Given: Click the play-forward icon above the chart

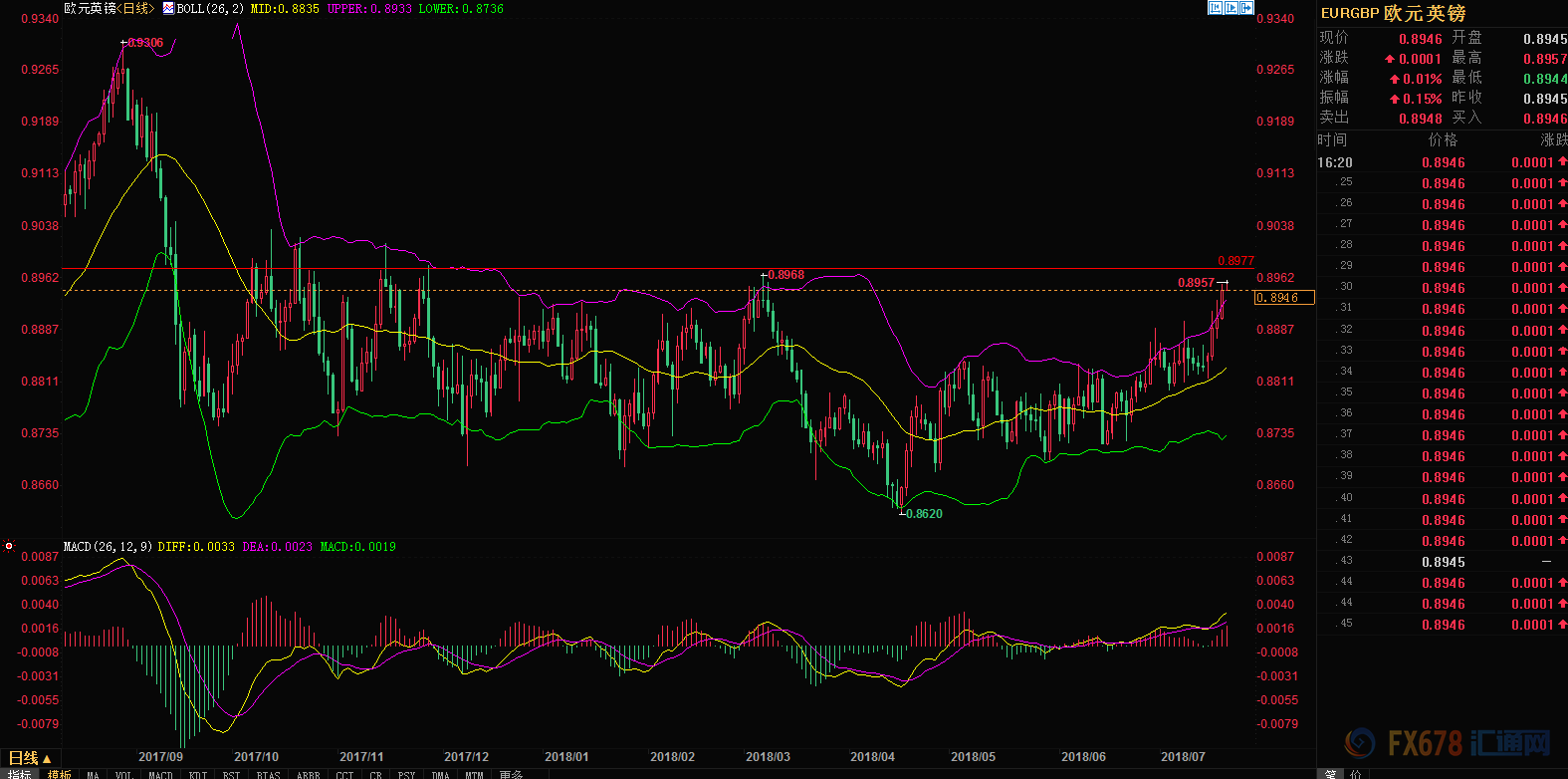Looking at the screenshot, I should (x=1231, y=8).
